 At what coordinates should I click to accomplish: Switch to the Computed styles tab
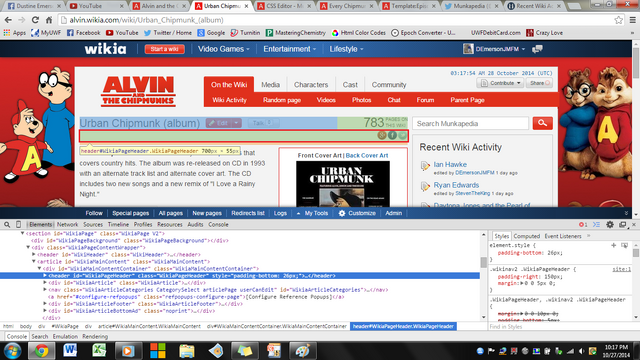527,236
